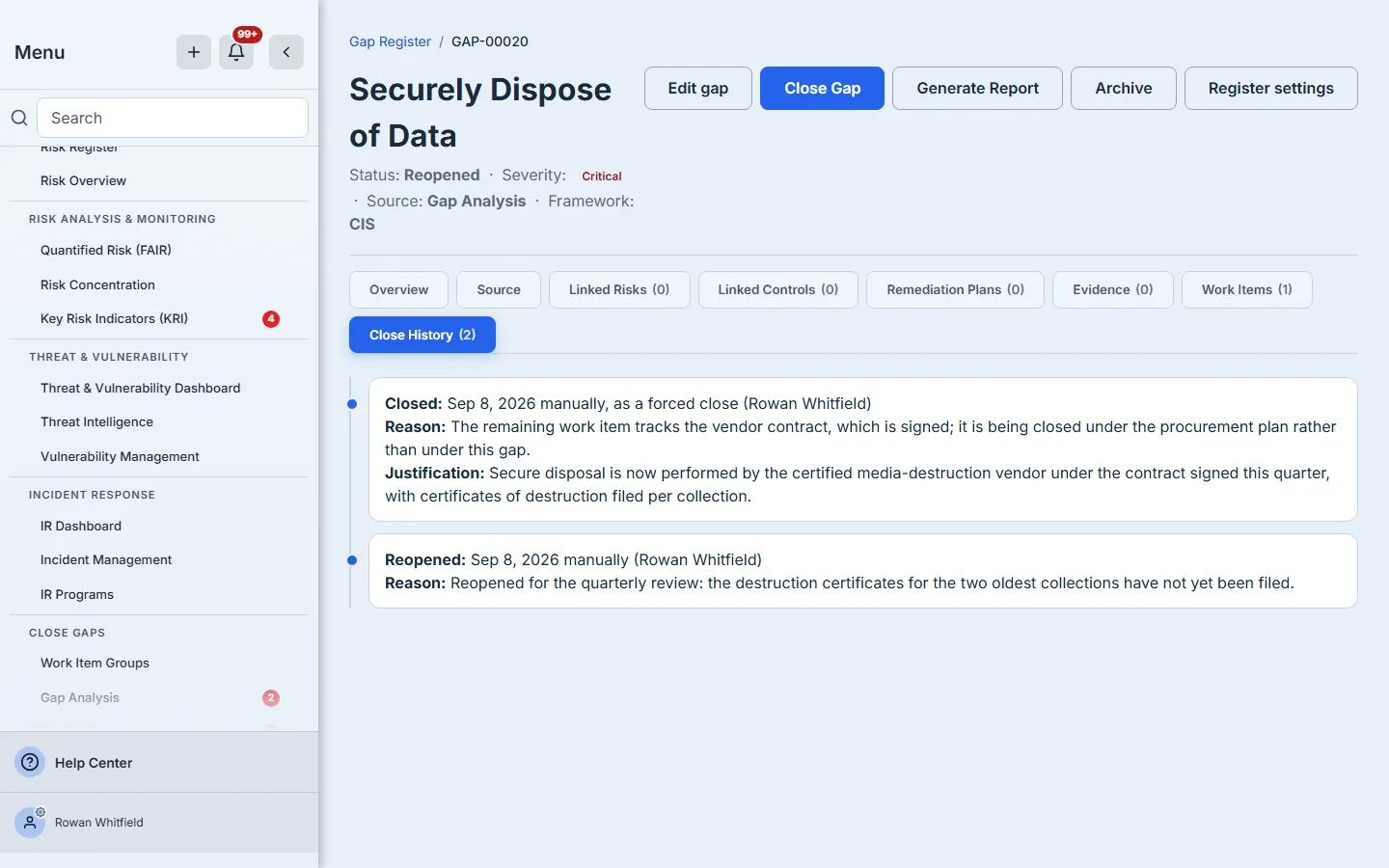1389x868 pixels.
Task: Open Register settings
Action: coord(1270,88)
